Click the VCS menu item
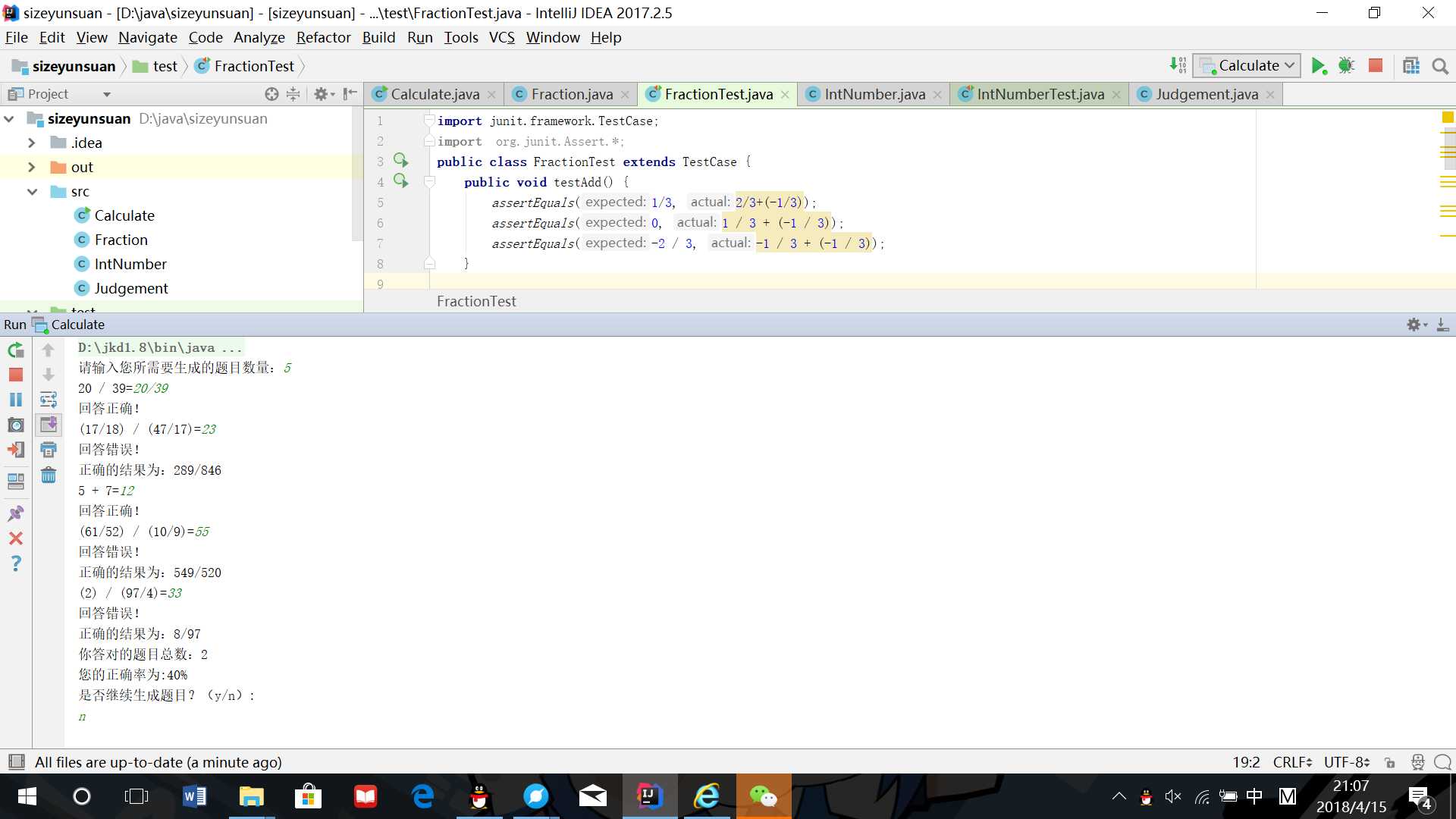The width and height of the screenshot is (1456, 819). [501, 37]
